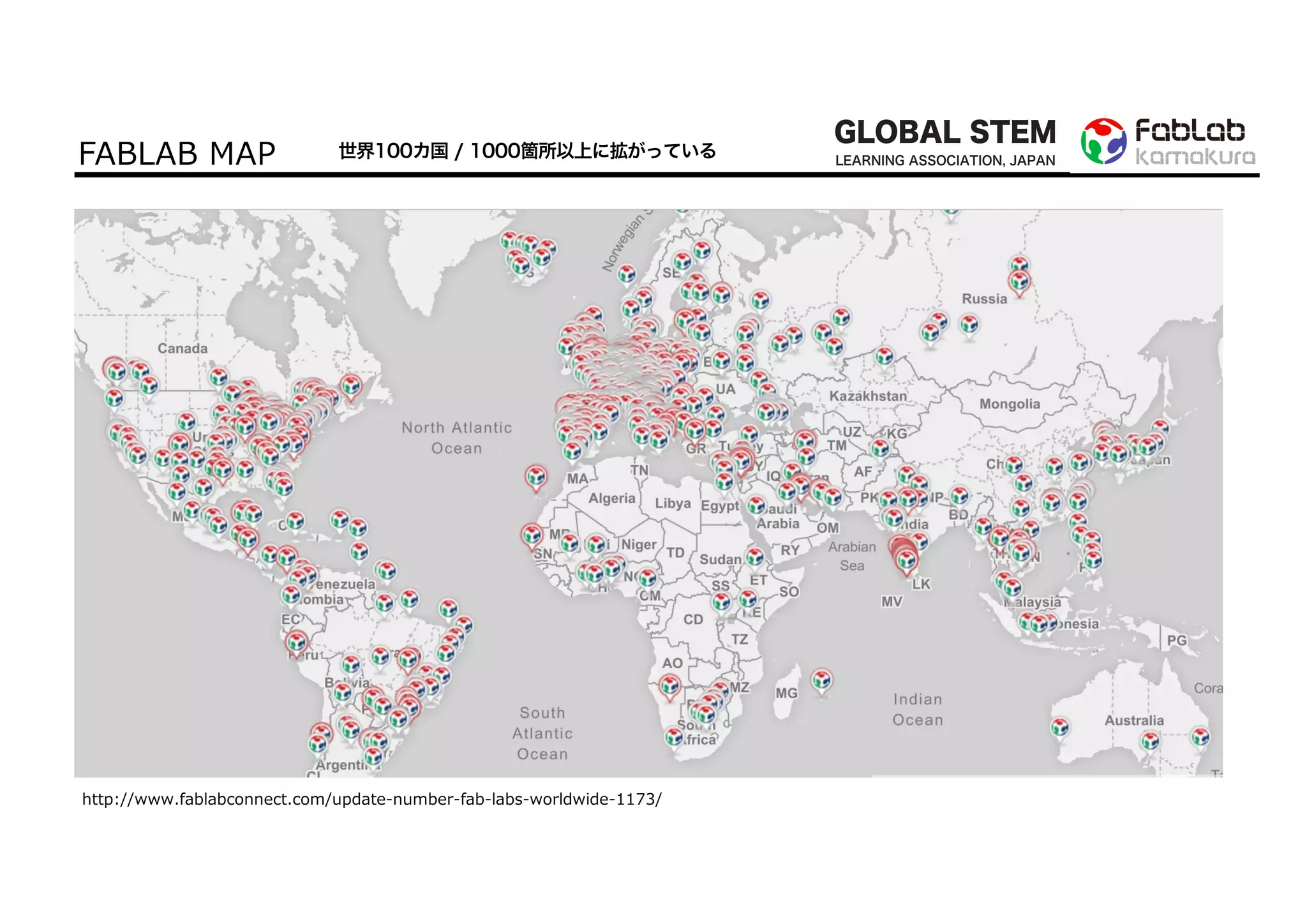Screen dimensions: 1307x924
Task: Click the MG Madagascar label
Action: point(786,693)
